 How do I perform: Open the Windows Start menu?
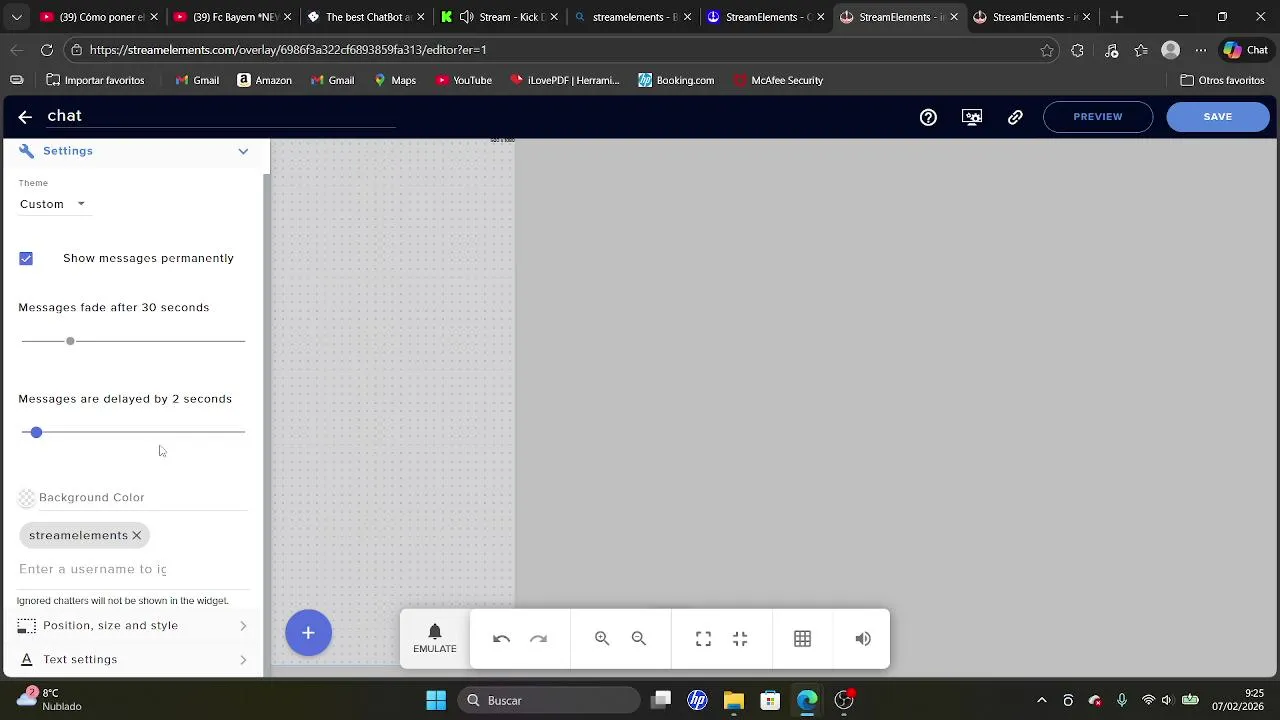(x=436, y=701)
